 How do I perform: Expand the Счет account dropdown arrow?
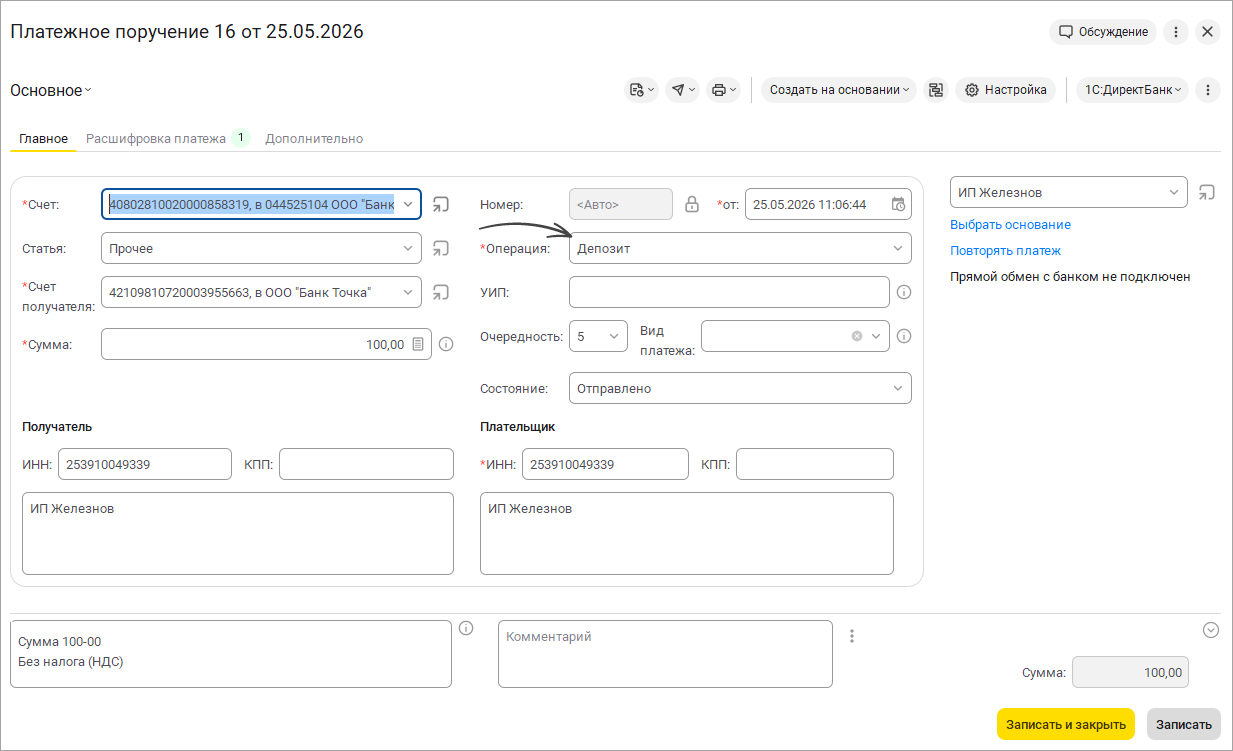[x=408, y=204]
